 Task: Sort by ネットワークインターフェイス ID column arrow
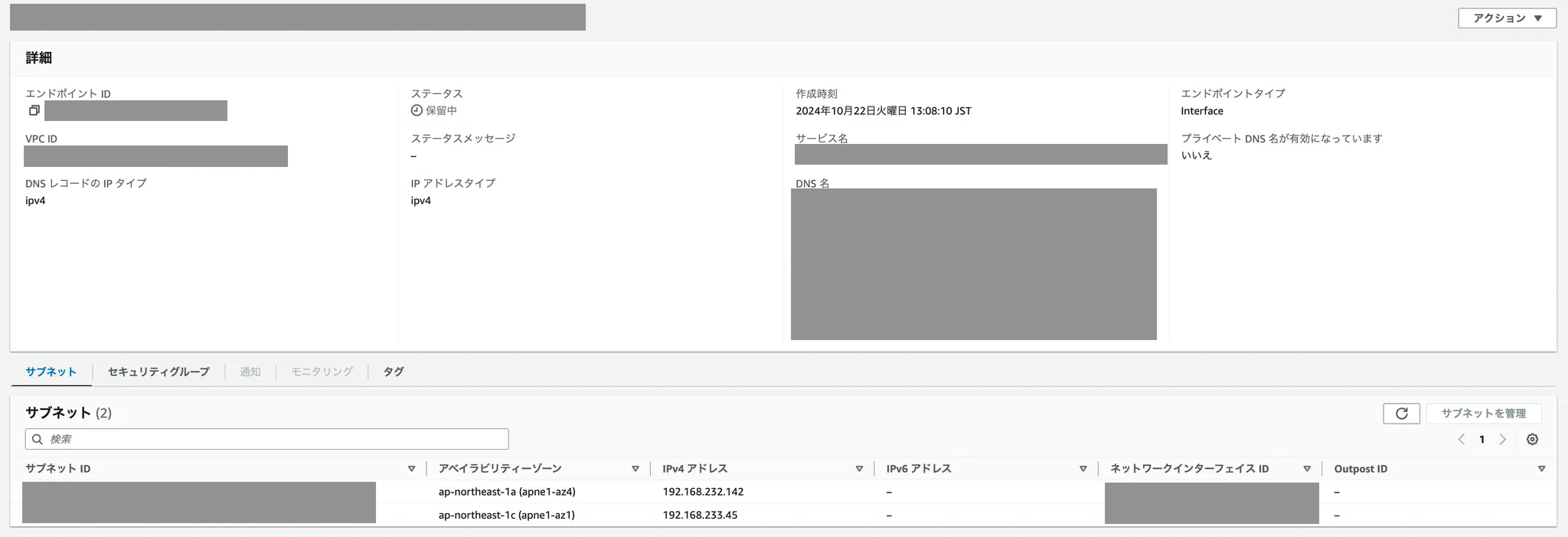point(1307,469)
